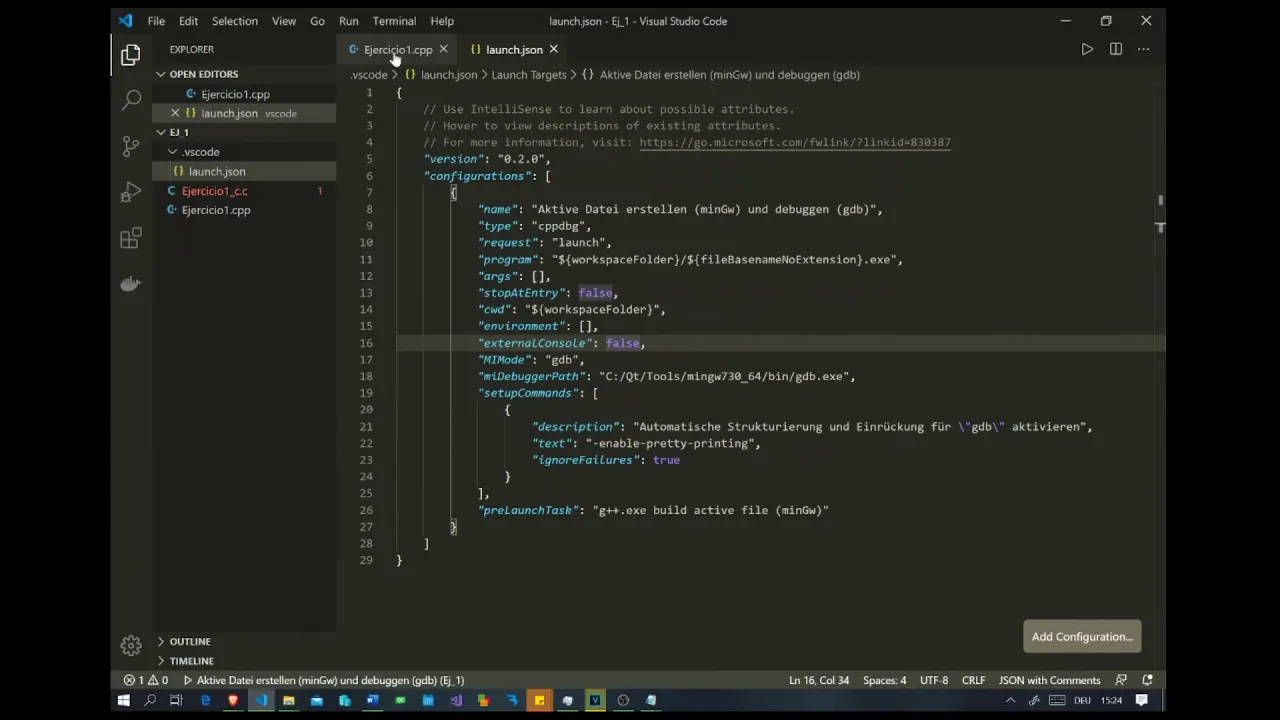Click Ln 16, Col 34 cursor position indicator
Viewport: 1280px width, 720px height.
pos(819,680)
